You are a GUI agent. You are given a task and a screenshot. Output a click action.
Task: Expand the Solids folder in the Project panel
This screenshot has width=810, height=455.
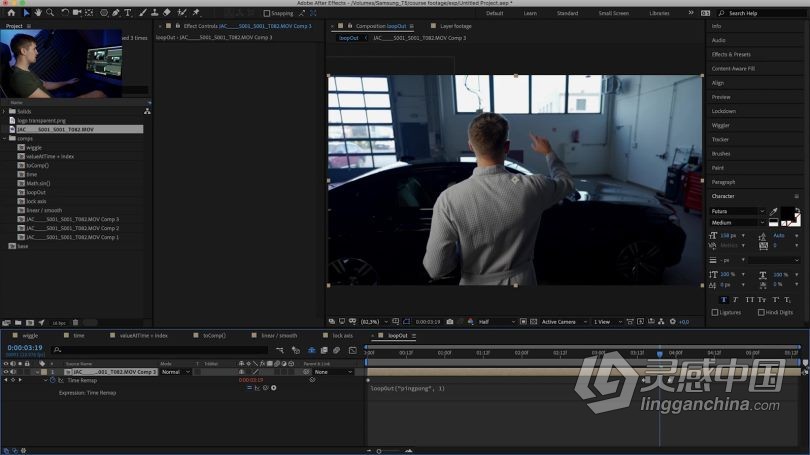point(5,111)
